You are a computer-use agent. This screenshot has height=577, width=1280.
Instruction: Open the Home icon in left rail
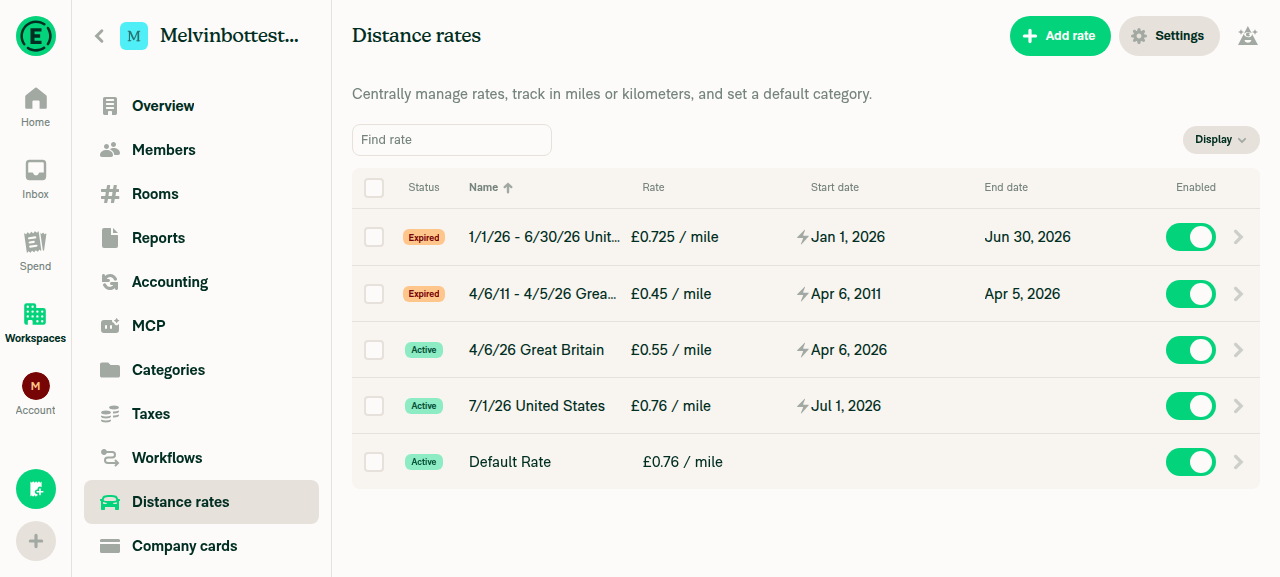tap(36, 98)
